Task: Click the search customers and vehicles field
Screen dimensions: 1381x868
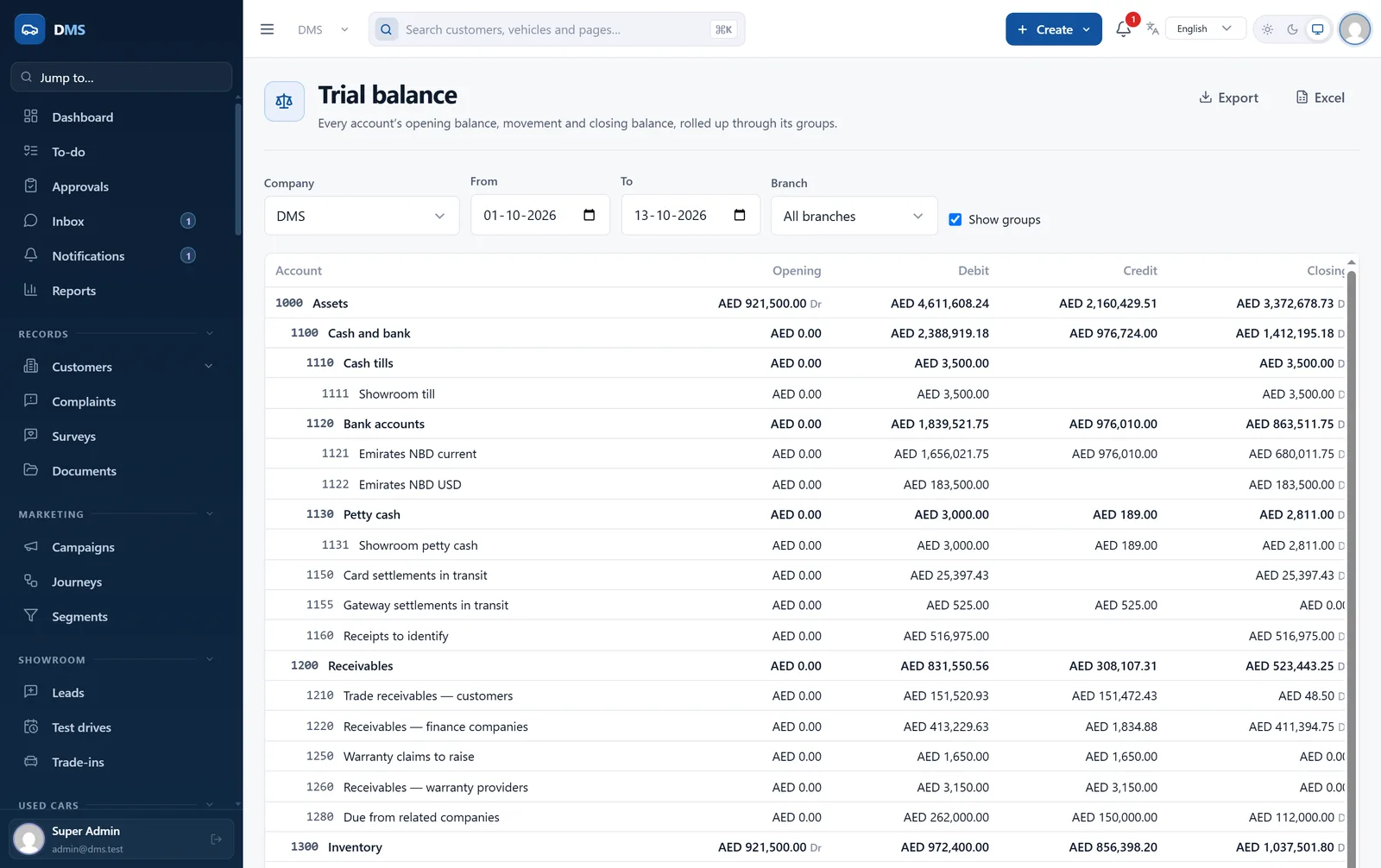Action: [557, 29]
